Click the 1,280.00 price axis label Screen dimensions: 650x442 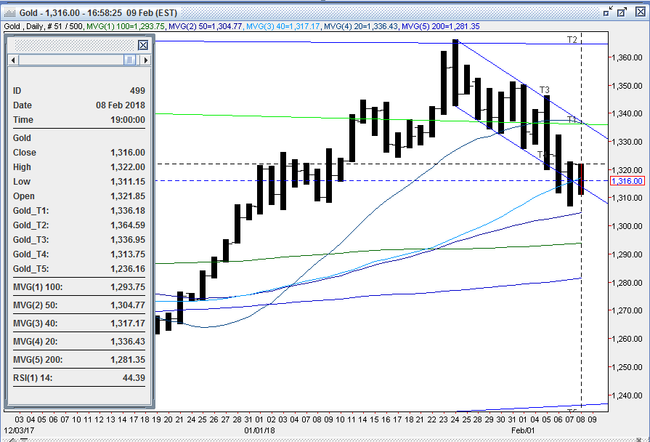(x=627, y=283)
